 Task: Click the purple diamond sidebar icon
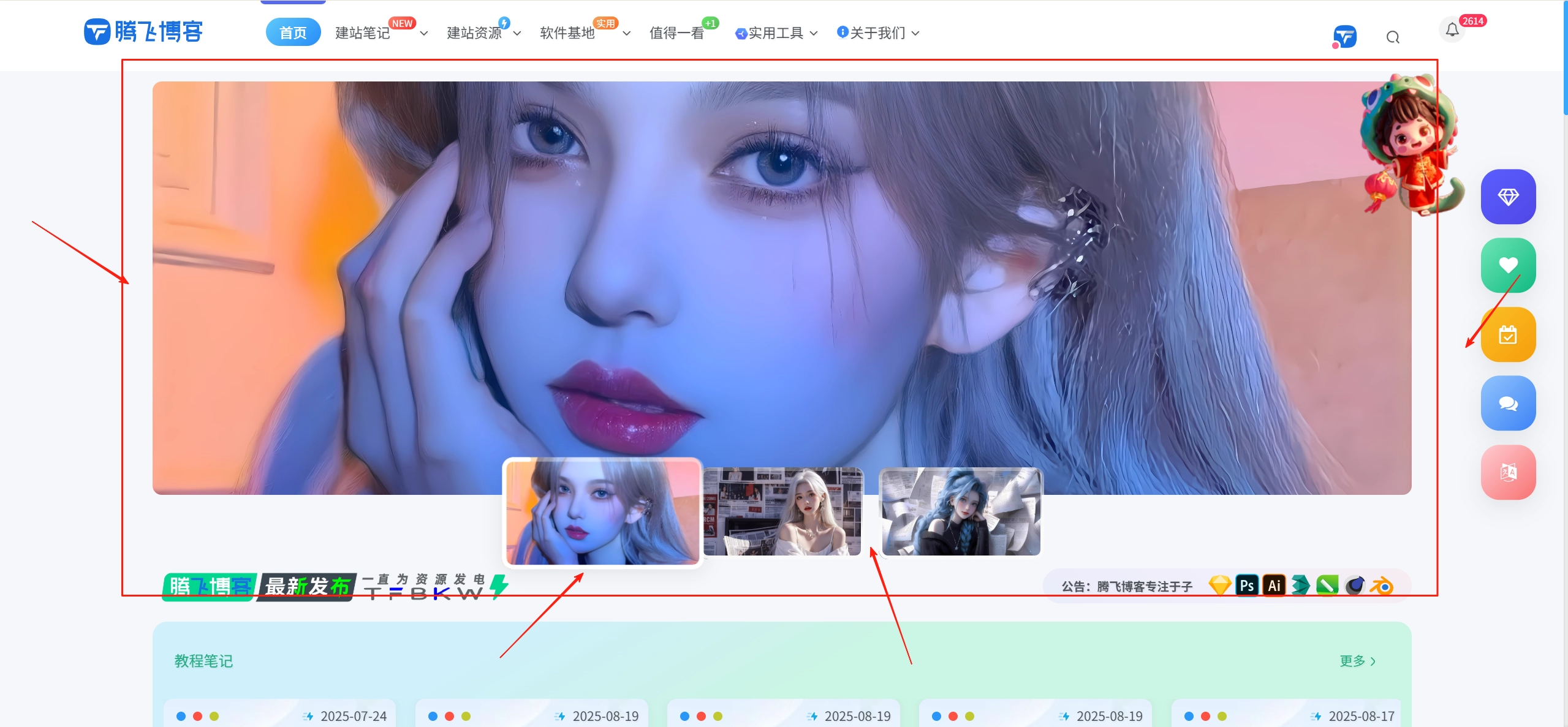click(x=1508, y=197)
